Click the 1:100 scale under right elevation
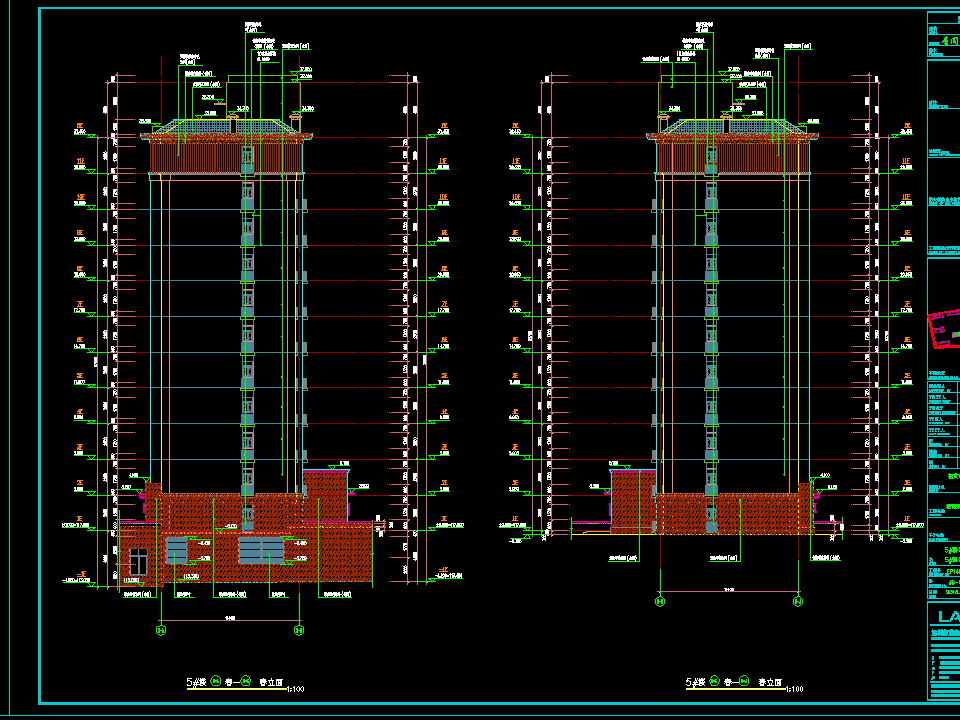 coord(794,689)
